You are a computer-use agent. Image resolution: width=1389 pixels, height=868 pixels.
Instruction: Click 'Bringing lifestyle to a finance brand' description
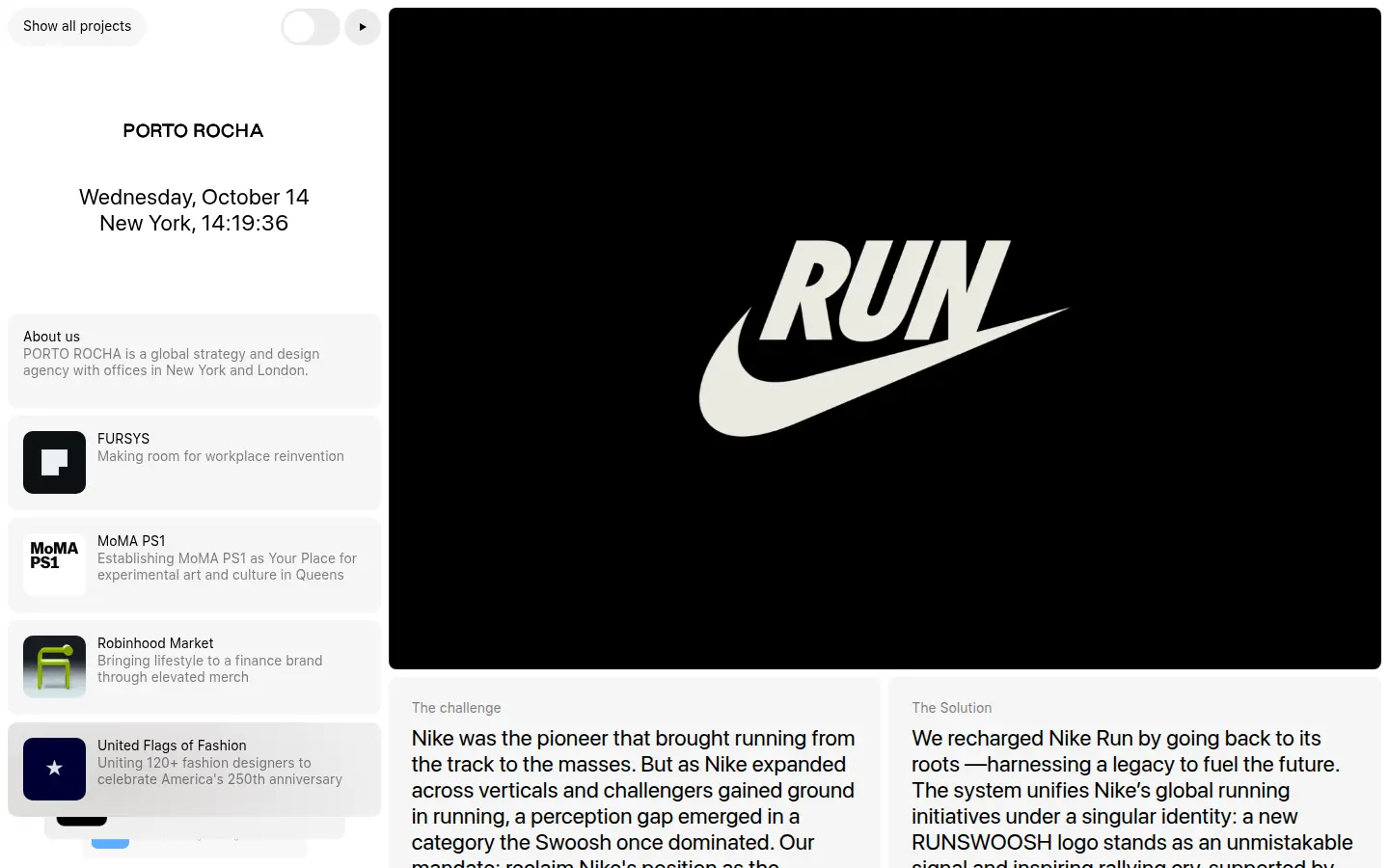[210, 669]
